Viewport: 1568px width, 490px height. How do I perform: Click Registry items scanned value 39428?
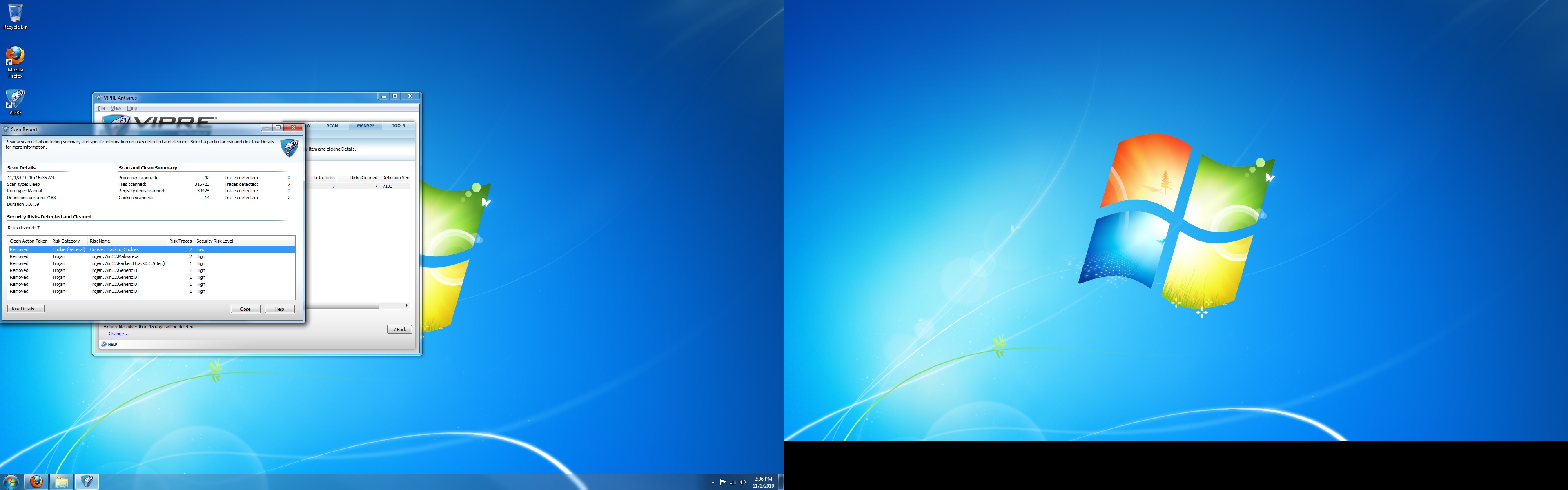(203, 191)
